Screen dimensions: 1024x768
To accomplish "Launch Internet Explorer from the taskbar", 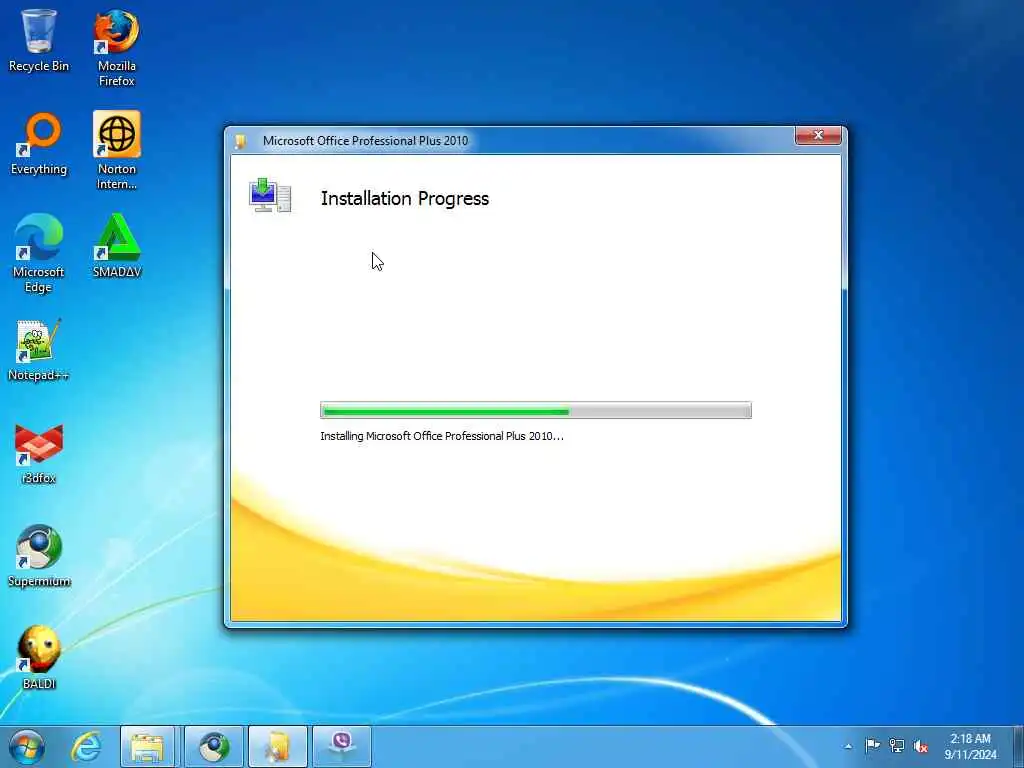I will click(x=86, y=747).
